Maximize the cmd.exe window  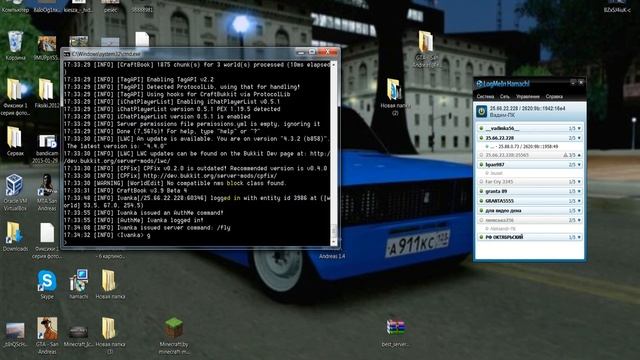coord(312,52)
